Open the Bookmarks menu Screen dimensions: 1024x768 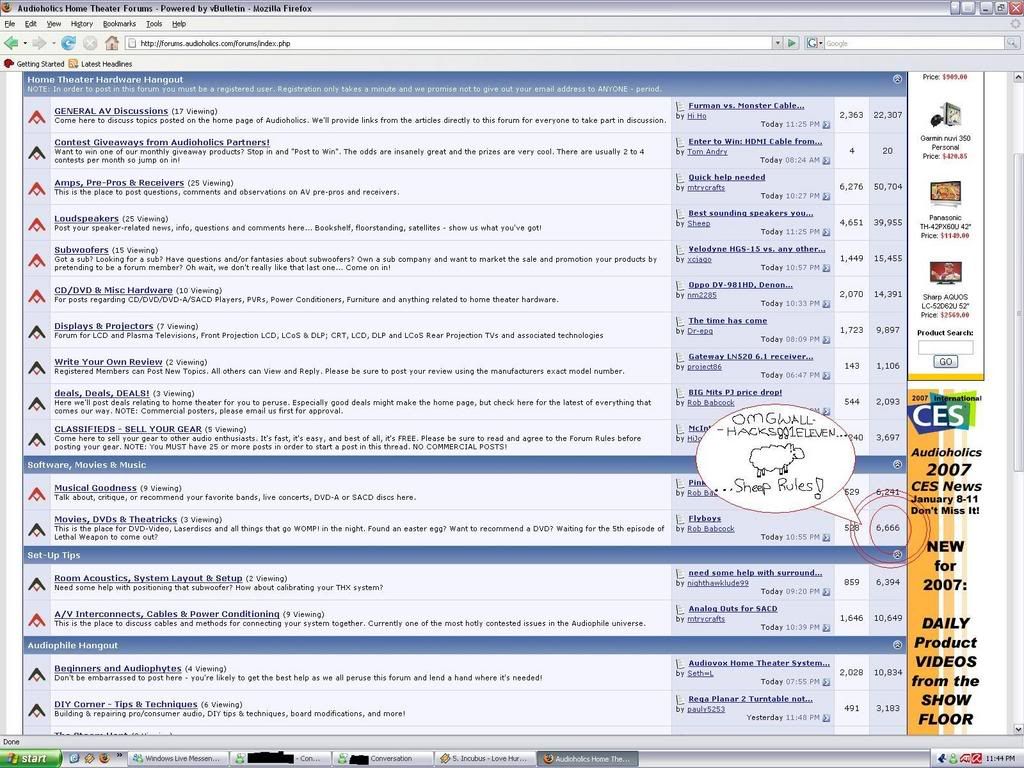pyautogui.click(x=120, y=24)
